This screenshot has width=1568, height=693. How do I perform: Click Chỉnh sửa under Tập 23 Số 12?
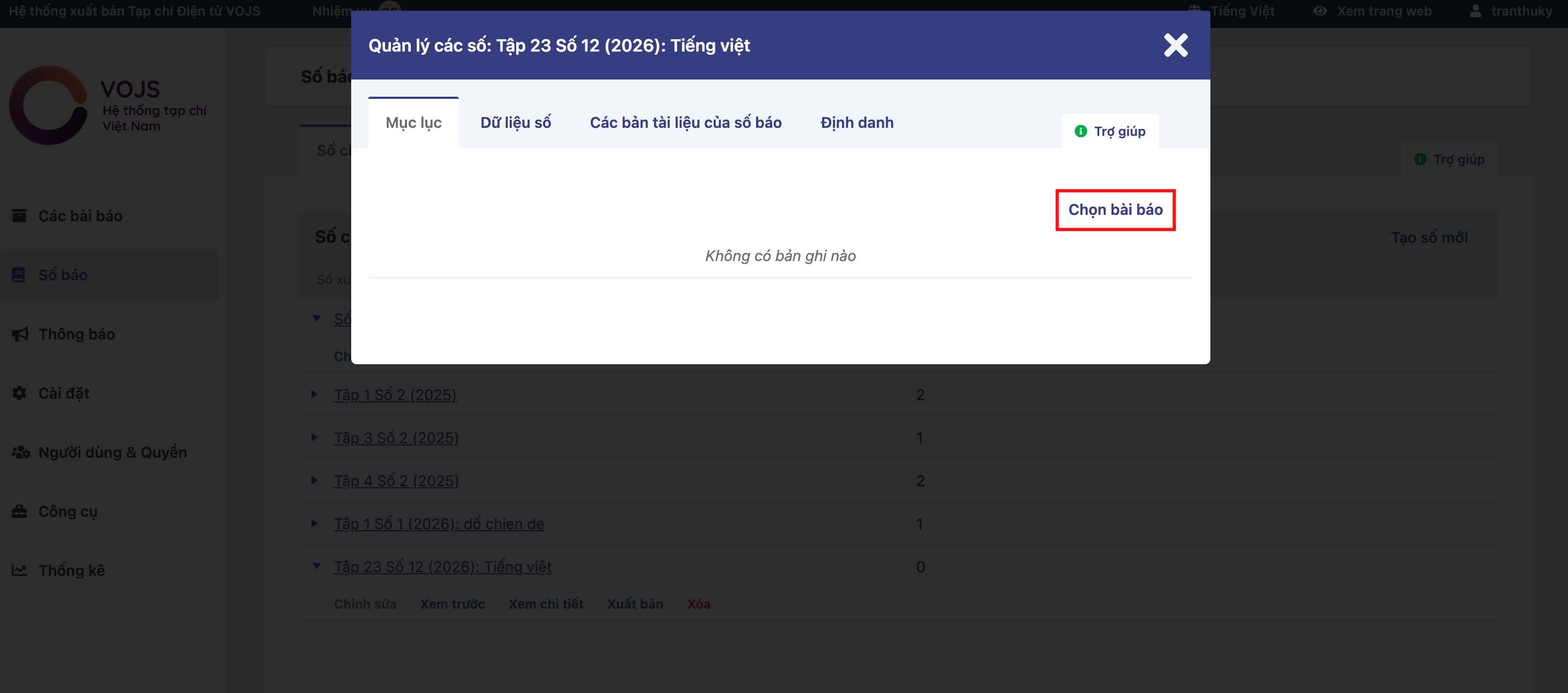(365, 604)
